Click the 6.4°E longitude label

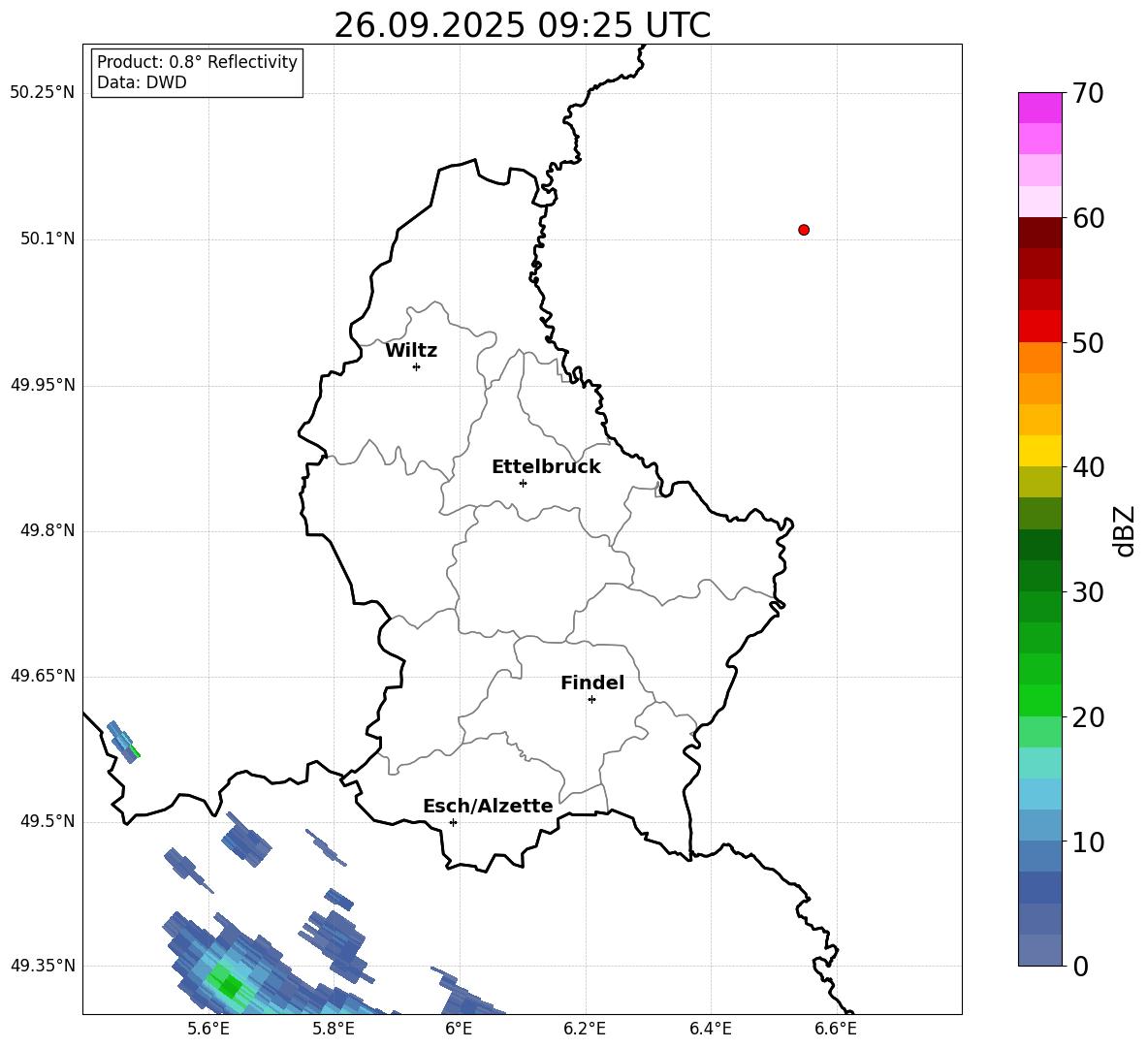710,1029
